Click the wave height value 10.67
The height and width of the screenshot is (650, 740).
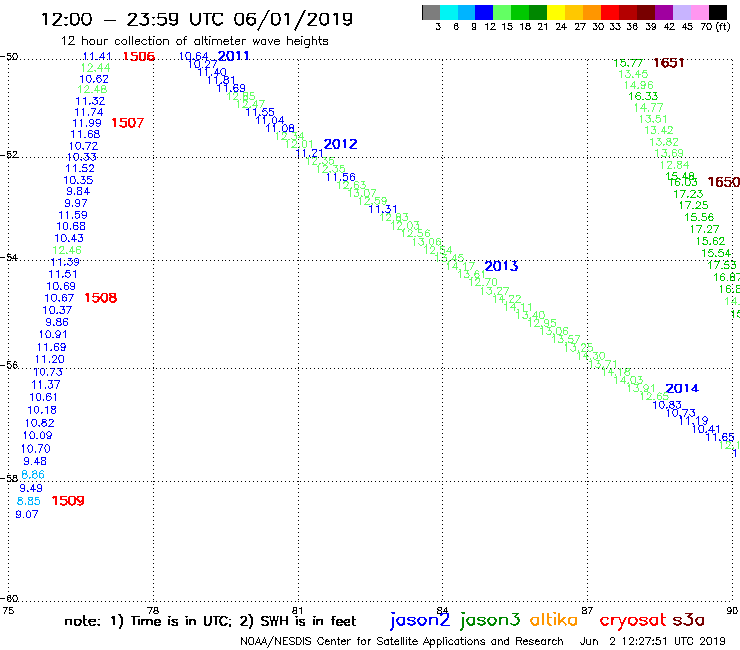click(59, 298)
